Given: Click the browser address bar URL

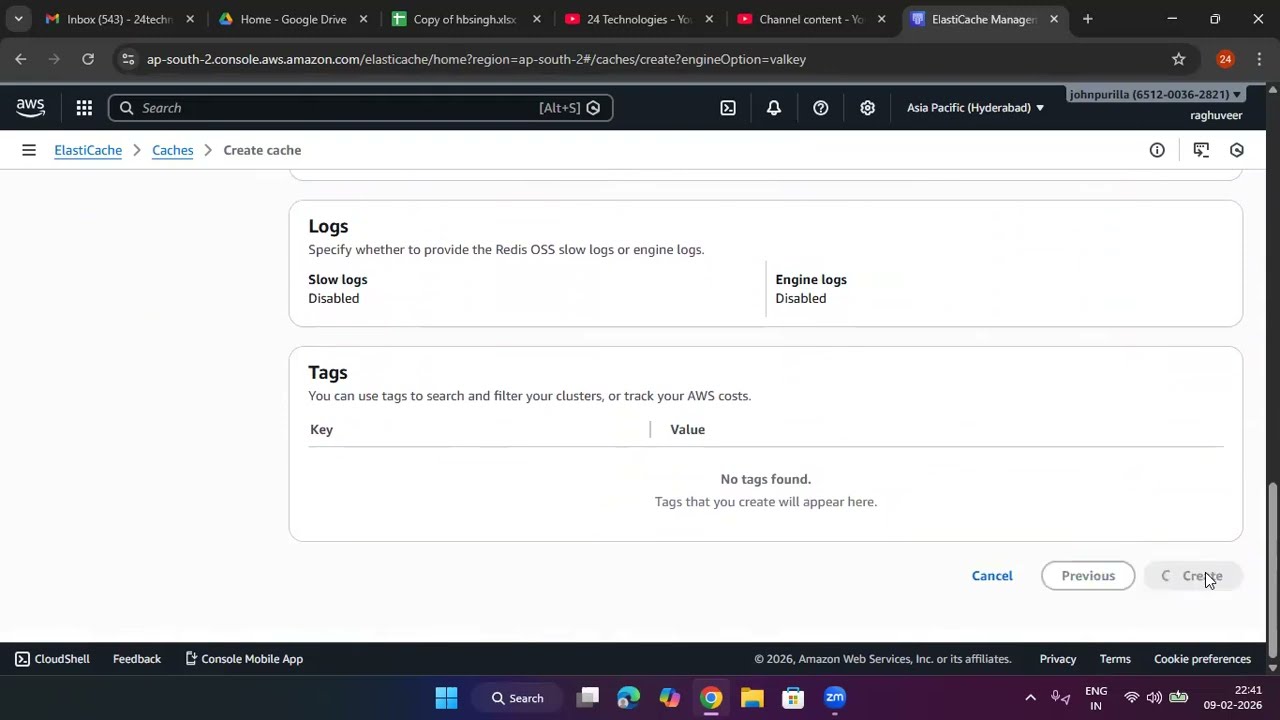Looking at the screenshot, I should (476, 59).
